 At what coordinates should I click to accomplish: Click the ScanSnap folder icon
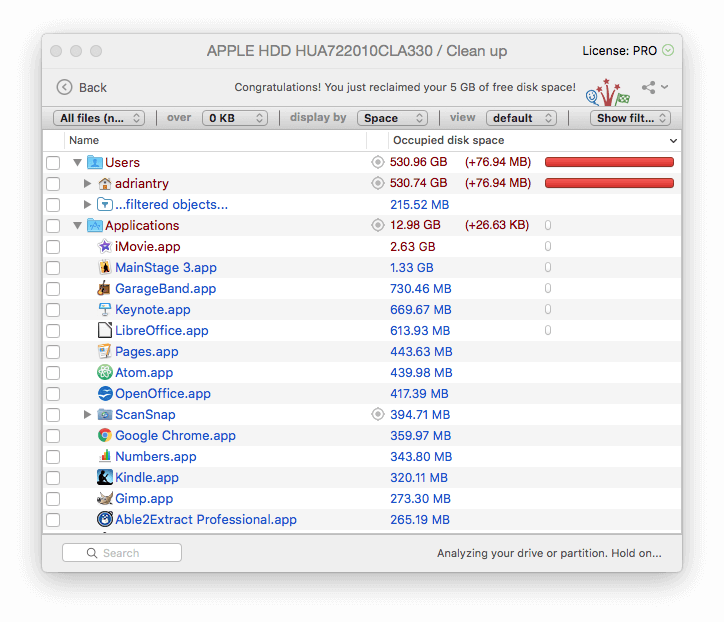[105, 414]
